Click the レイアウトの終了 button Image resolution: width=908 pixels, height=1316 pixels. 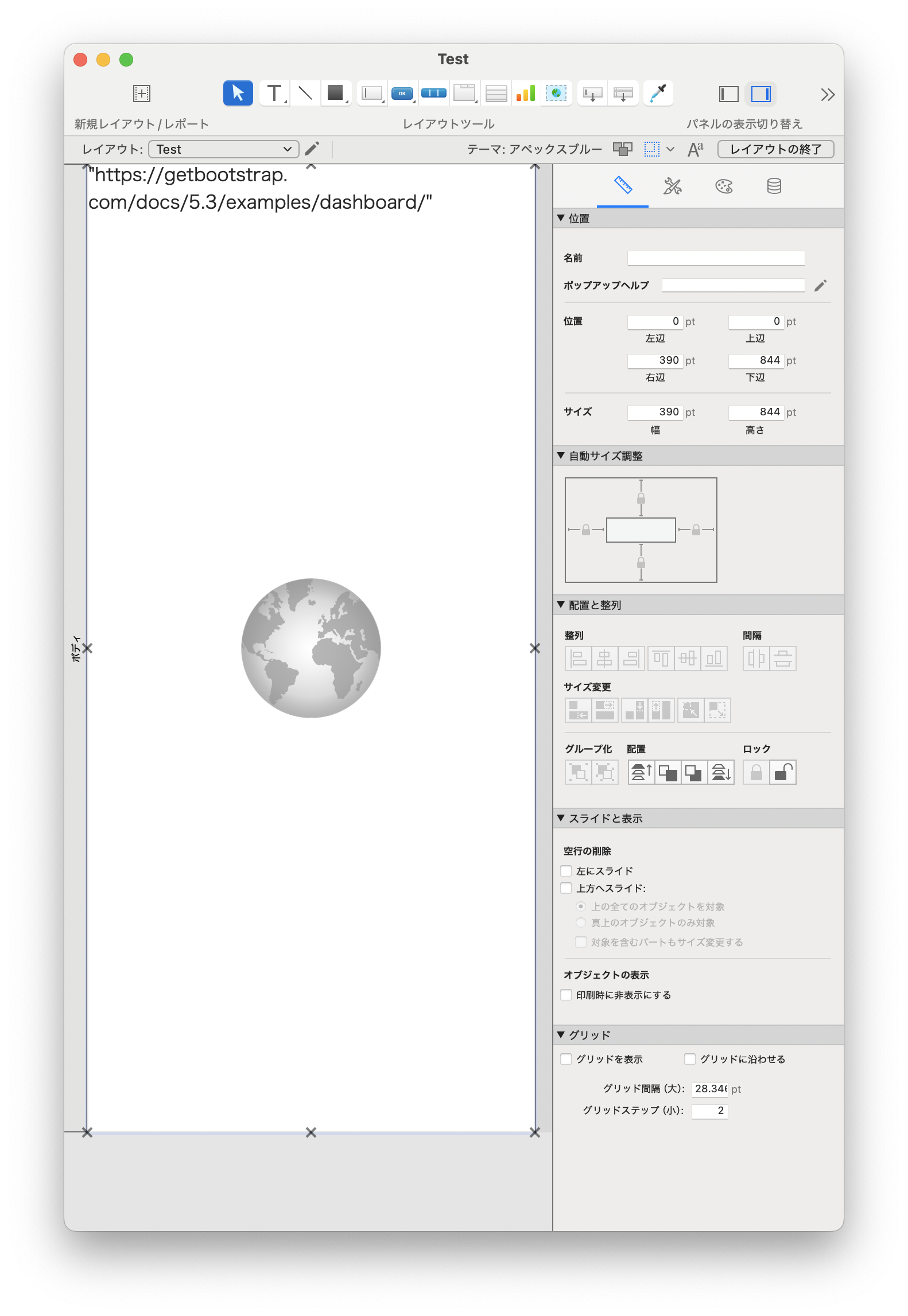pyautogui.click(x=775, y=149)
